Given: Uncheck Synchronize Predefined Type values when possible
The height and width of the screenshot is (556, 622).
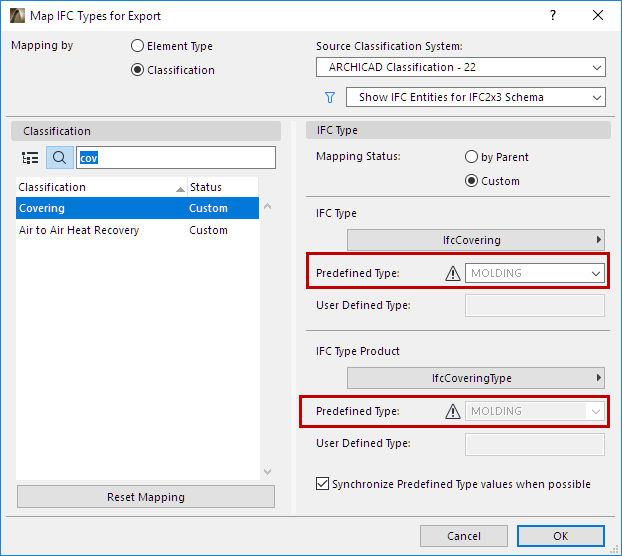Looking at the screenshot, I should point(322,484).
